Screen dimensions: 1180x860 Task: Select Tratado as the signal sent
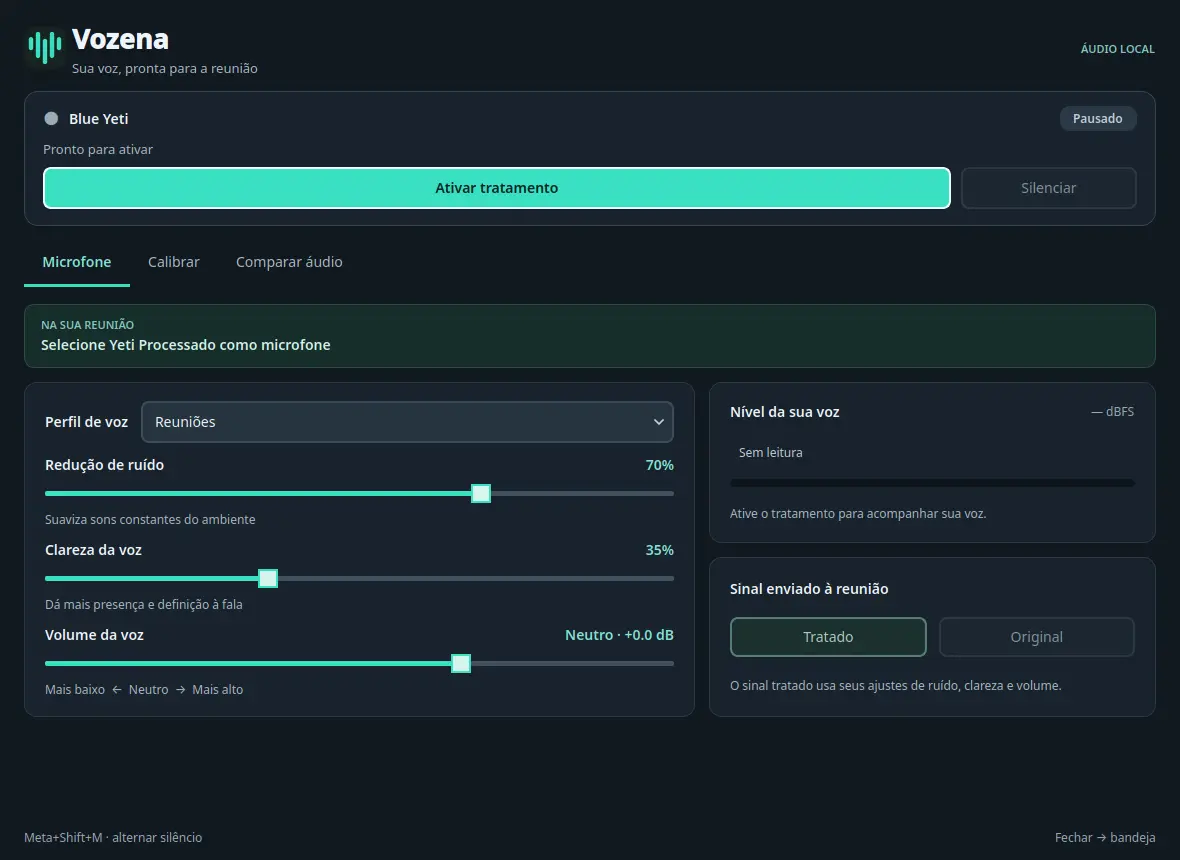click(x=828, y=637)
